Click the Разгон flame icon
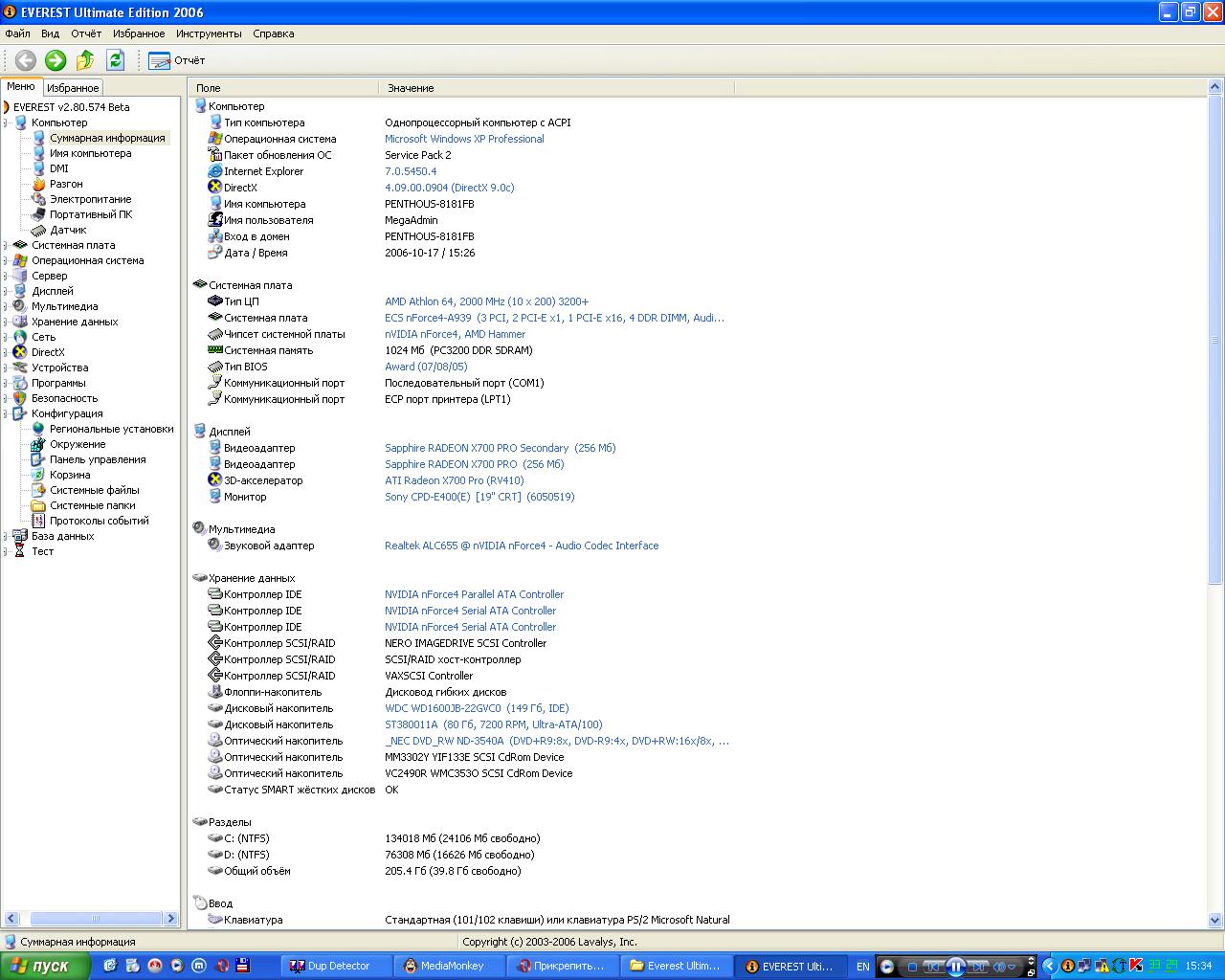1225x980 pixels. [x=38, y=184]
